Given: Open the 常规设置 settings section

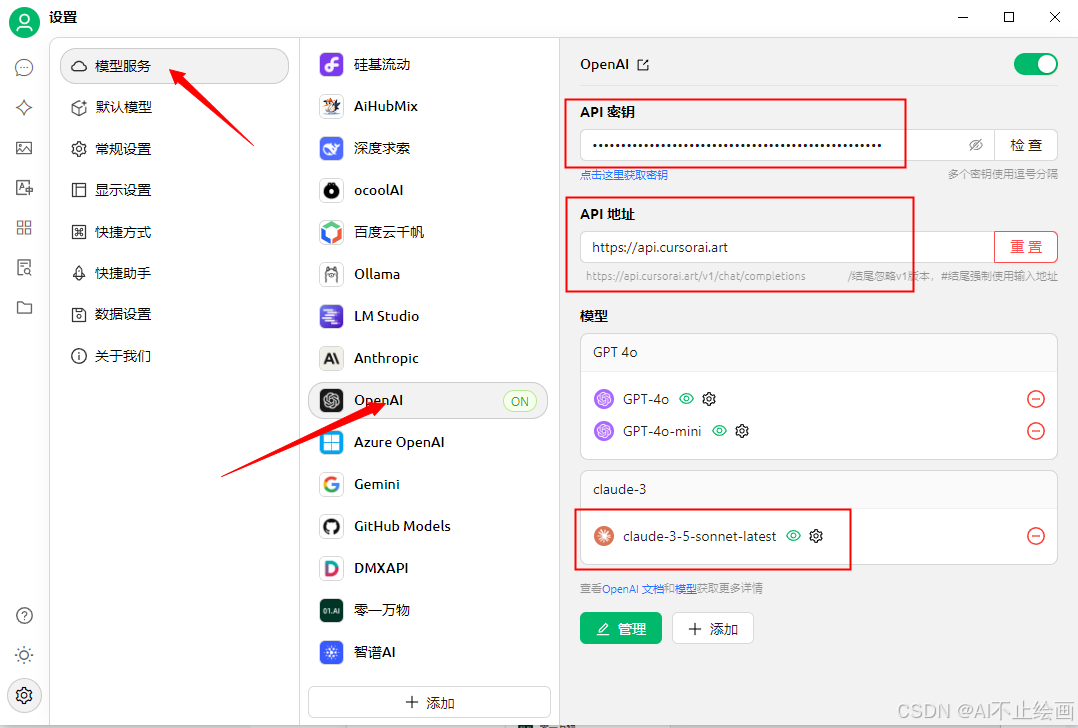Looking at the screenshot, I should click(x=175, y=149).
